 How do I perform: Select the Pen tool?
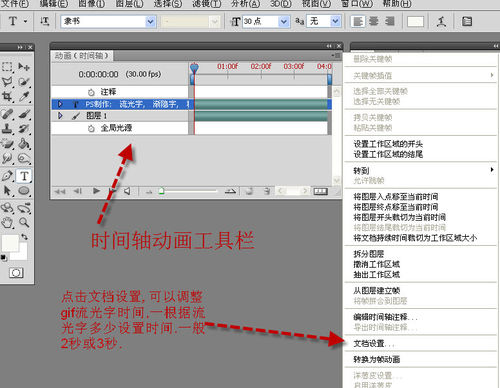7,176
